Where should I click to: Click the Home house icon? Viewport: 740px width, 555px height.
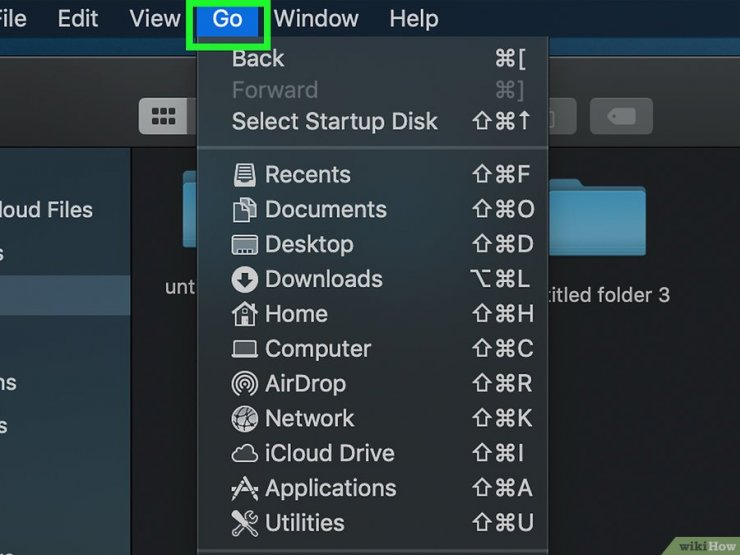tap(244, 314)
